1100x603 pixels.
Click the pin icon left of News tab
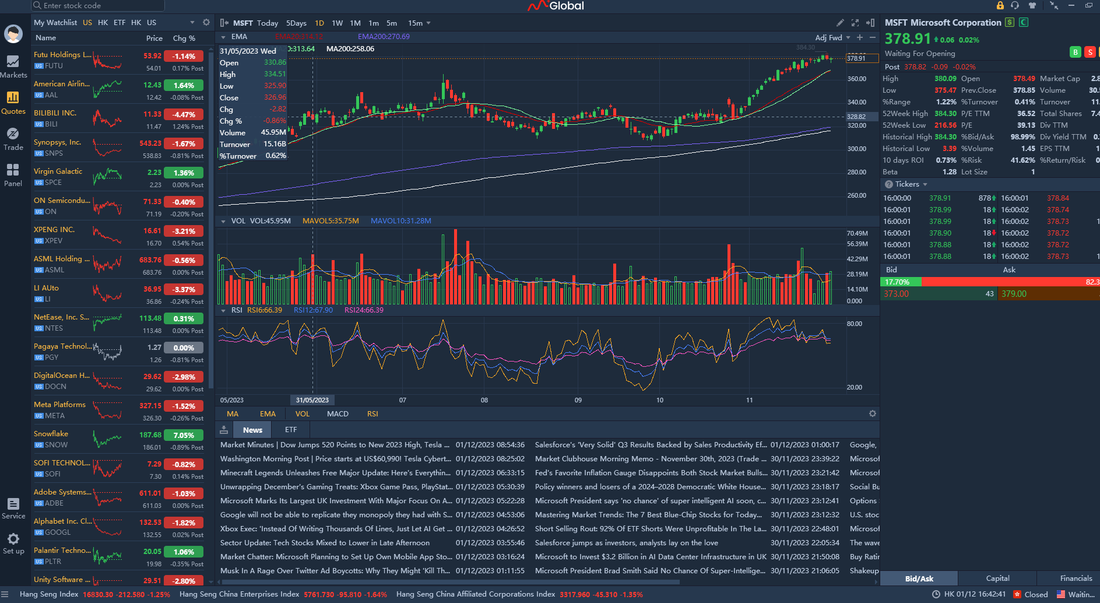[224, 430]
